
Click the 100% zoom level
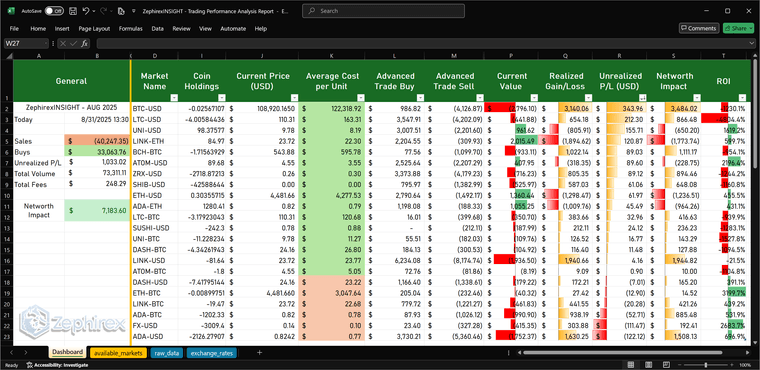[746, 365]
